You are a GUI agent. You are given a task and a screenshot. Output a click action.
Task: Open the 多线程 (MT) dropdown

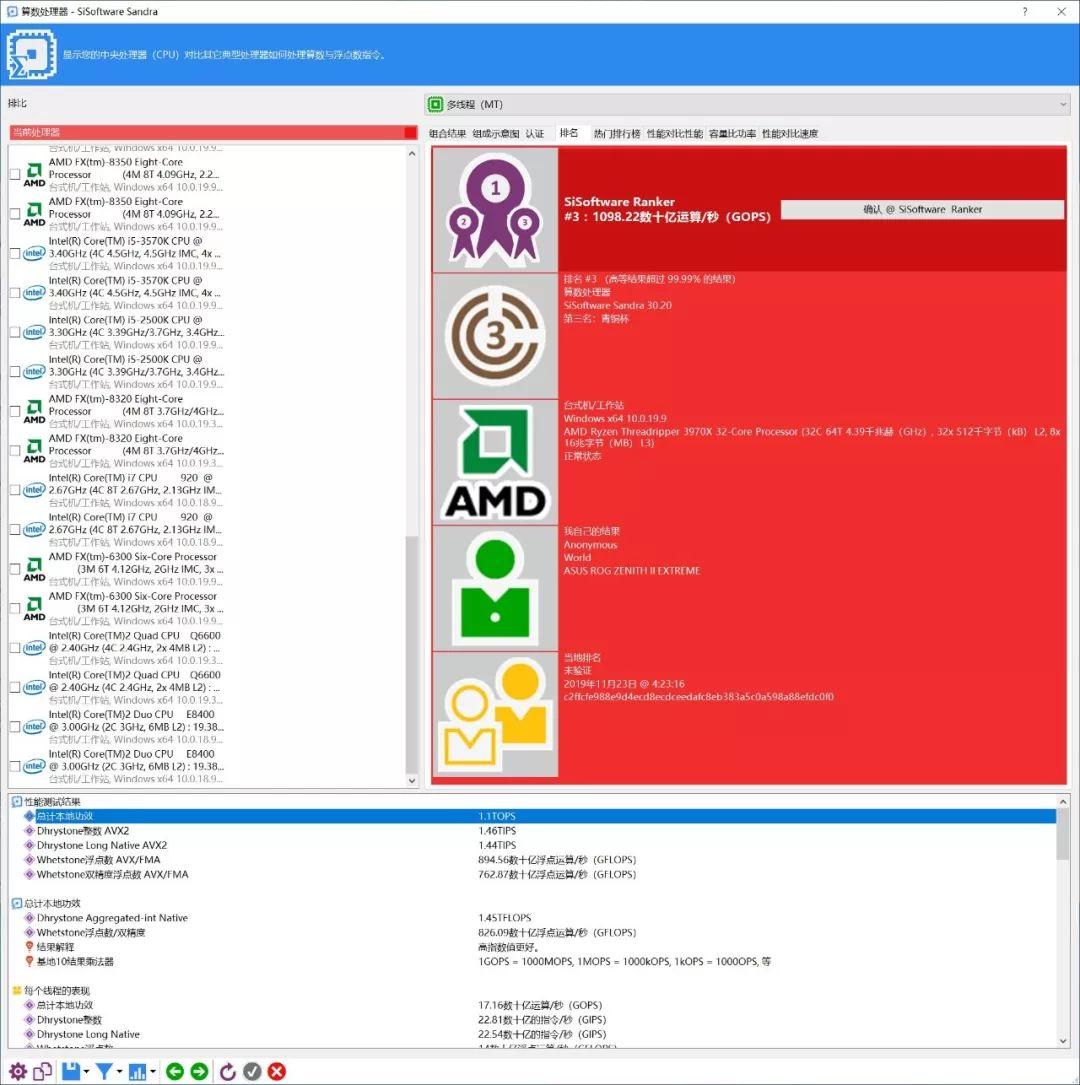click(747, 104)
